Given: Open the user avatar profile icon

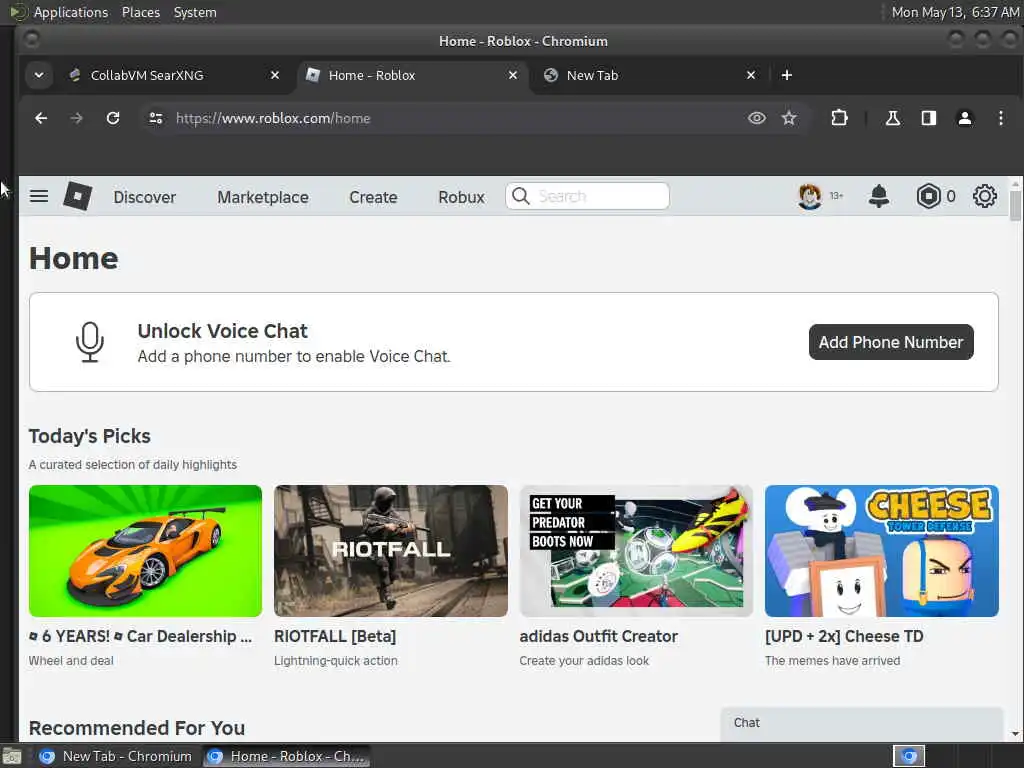Looking at the screenshot, I should pos(810,196).
